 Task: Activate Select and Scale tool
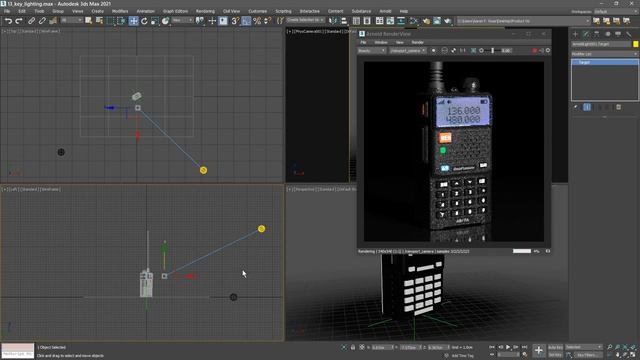(155, 21)
